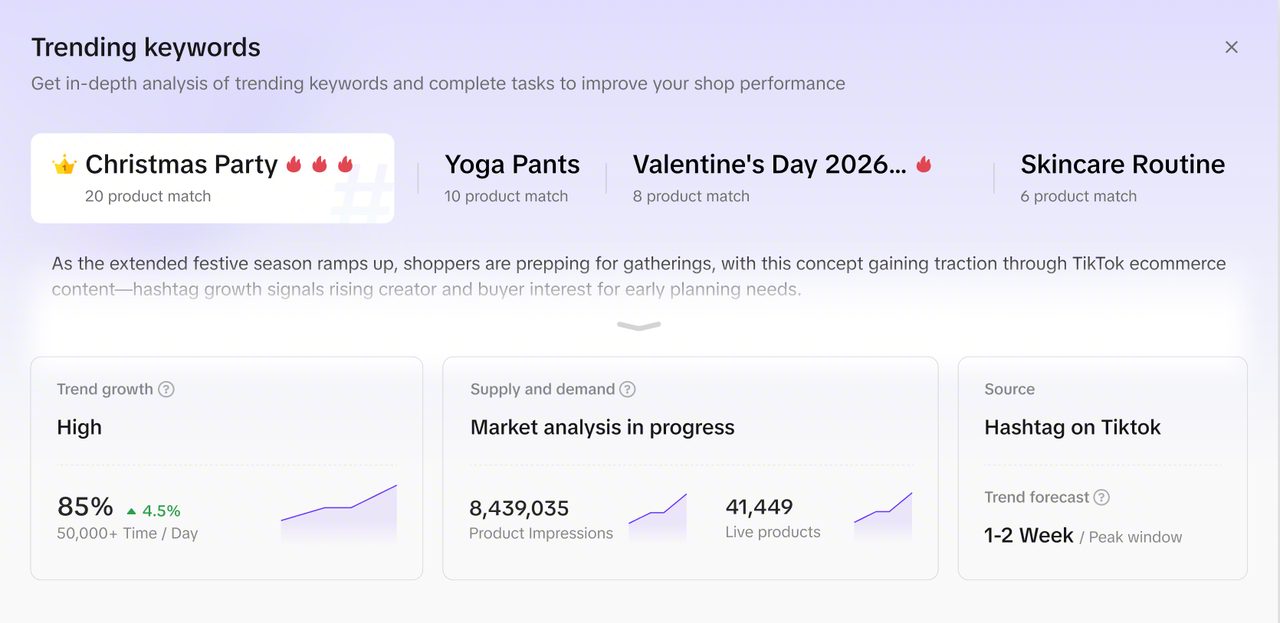Click the Live products sparkline chart
Screen dimensions: 1280x623
pyautogui.click(x=883, y=514)
